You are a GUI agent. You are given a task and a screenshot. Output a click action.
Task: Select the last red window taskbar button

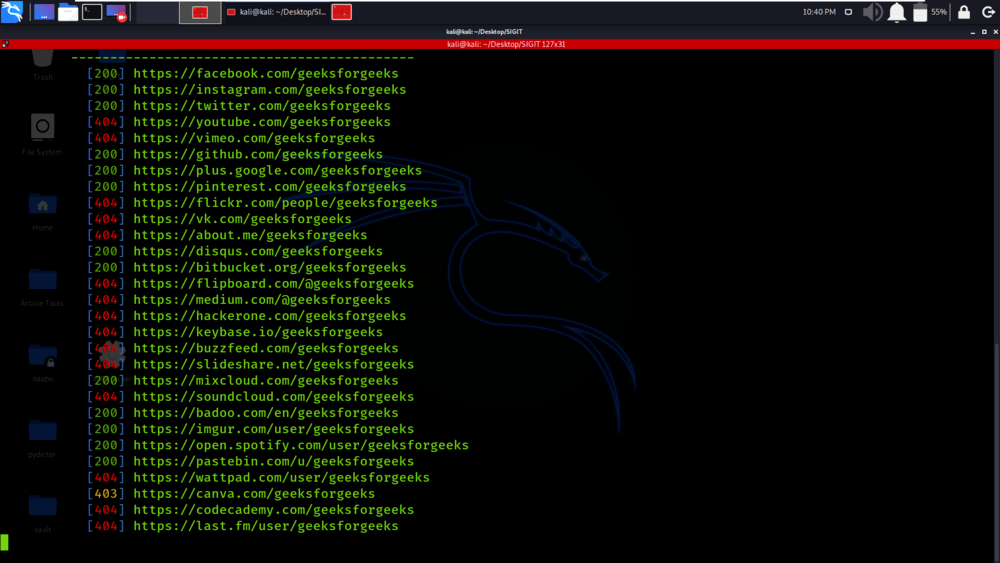(x=341, y=12)
